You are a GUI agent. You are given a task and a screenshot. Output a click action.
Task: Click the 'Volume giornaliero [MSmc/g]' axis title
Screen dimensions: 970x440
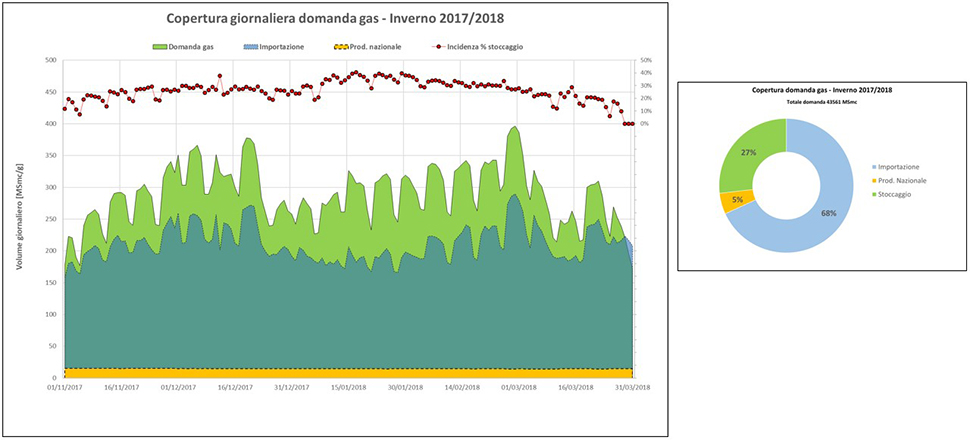pyautogui.click(x=19, y=219)
